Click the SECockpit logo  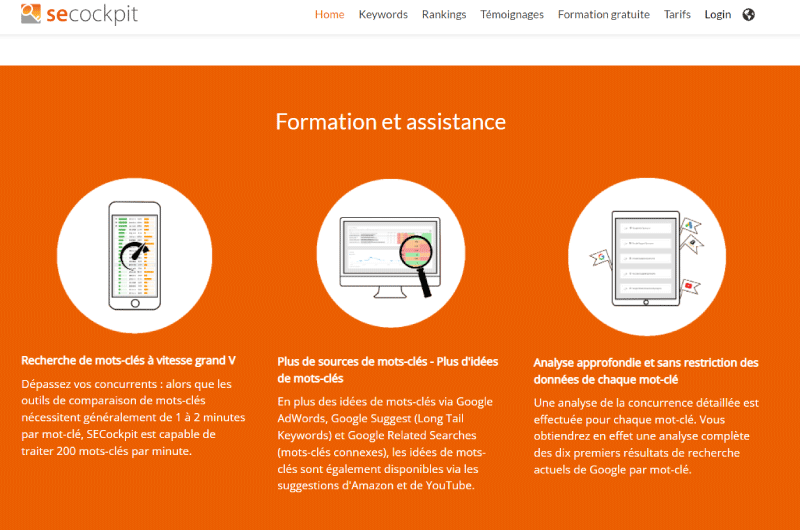(x=79, y=14)
